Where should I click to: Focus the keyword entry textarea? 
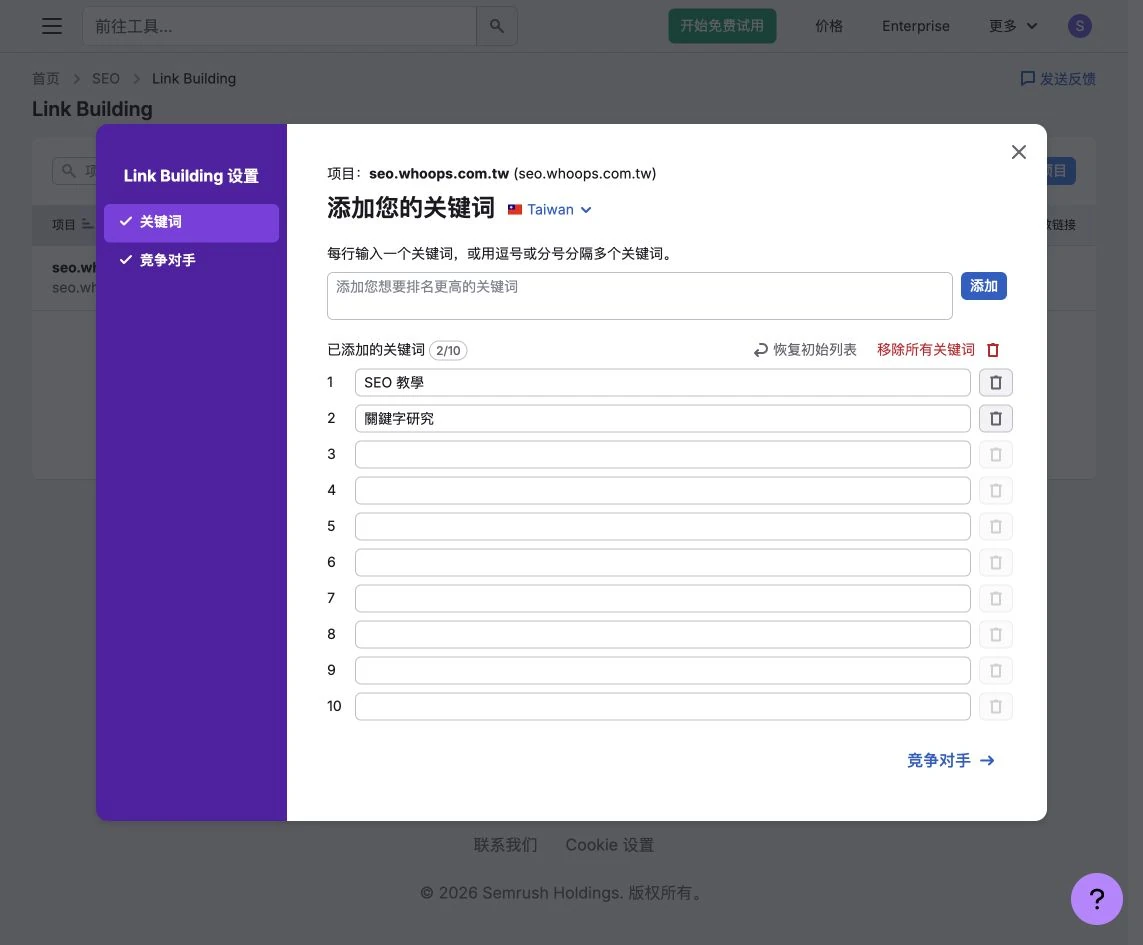pos(639,296)
